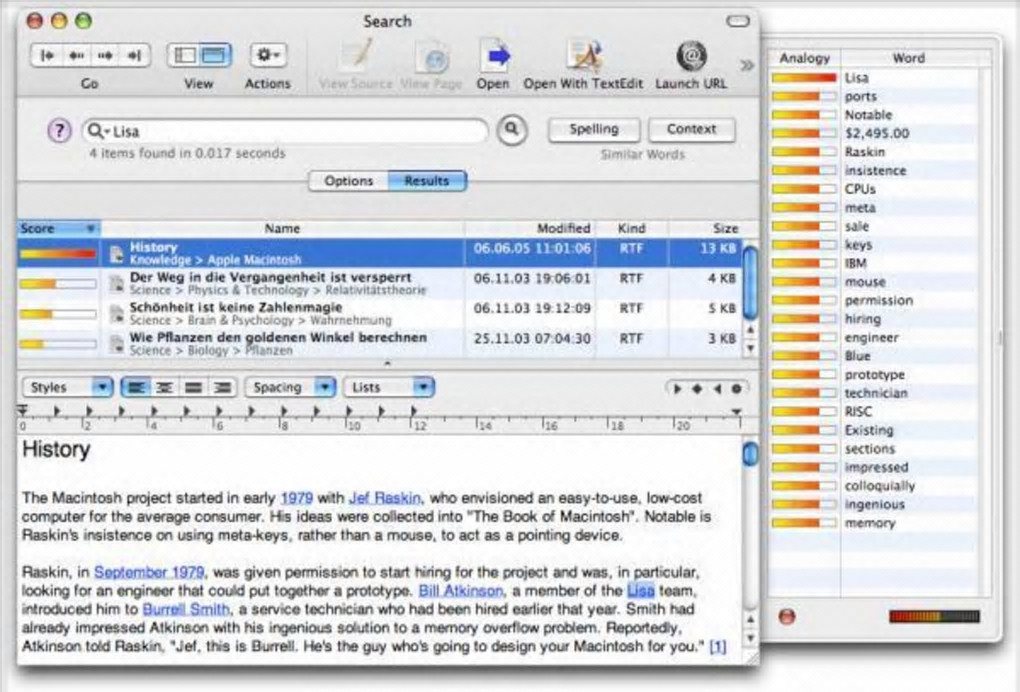Image resolution: width=1020 pixels, height=692 pixels.
Task: Click the search field containing Lisa
Action: [284, 131]
